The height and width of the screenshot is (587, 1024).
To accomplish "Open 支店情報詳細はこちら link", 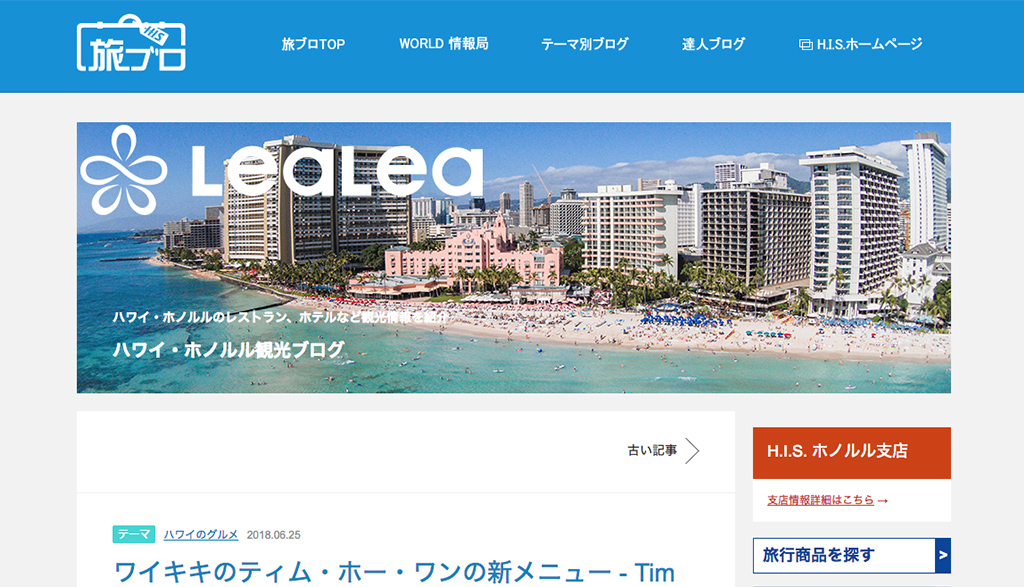I will coord(820,500).
